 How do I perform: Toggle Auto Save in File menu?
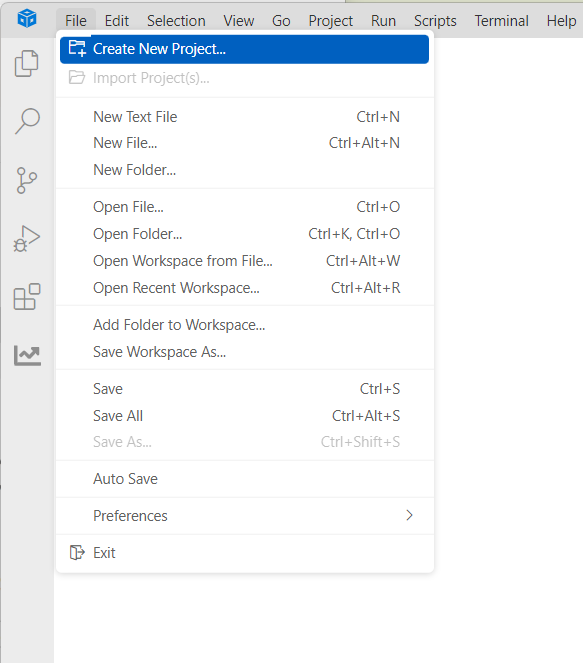point(245,479)
